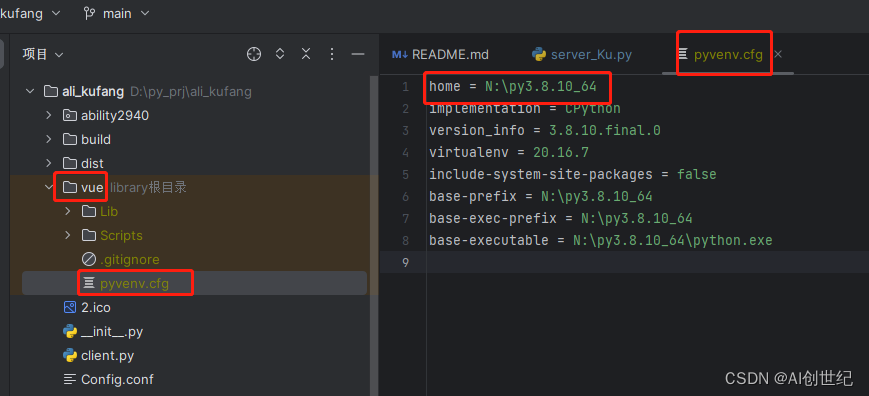Image resolution: width=869 pixels, height=396 pixels.
Task: Select __init__.py file in tree
Action: (112, 332)
